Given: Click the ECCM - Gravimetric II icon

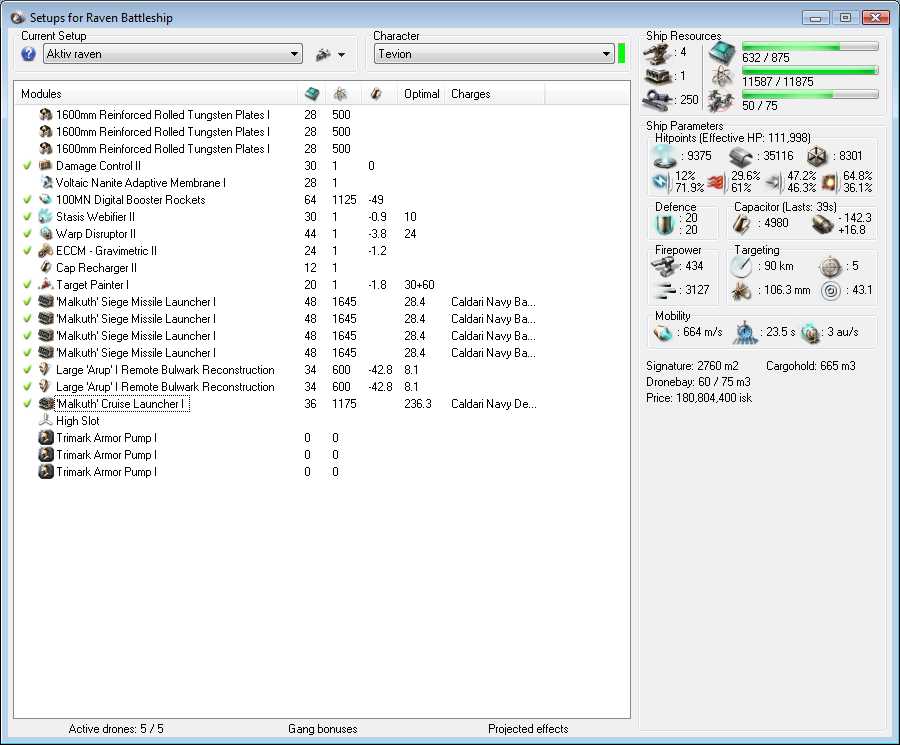Looking at the screenshot, I should click(45, 251).
